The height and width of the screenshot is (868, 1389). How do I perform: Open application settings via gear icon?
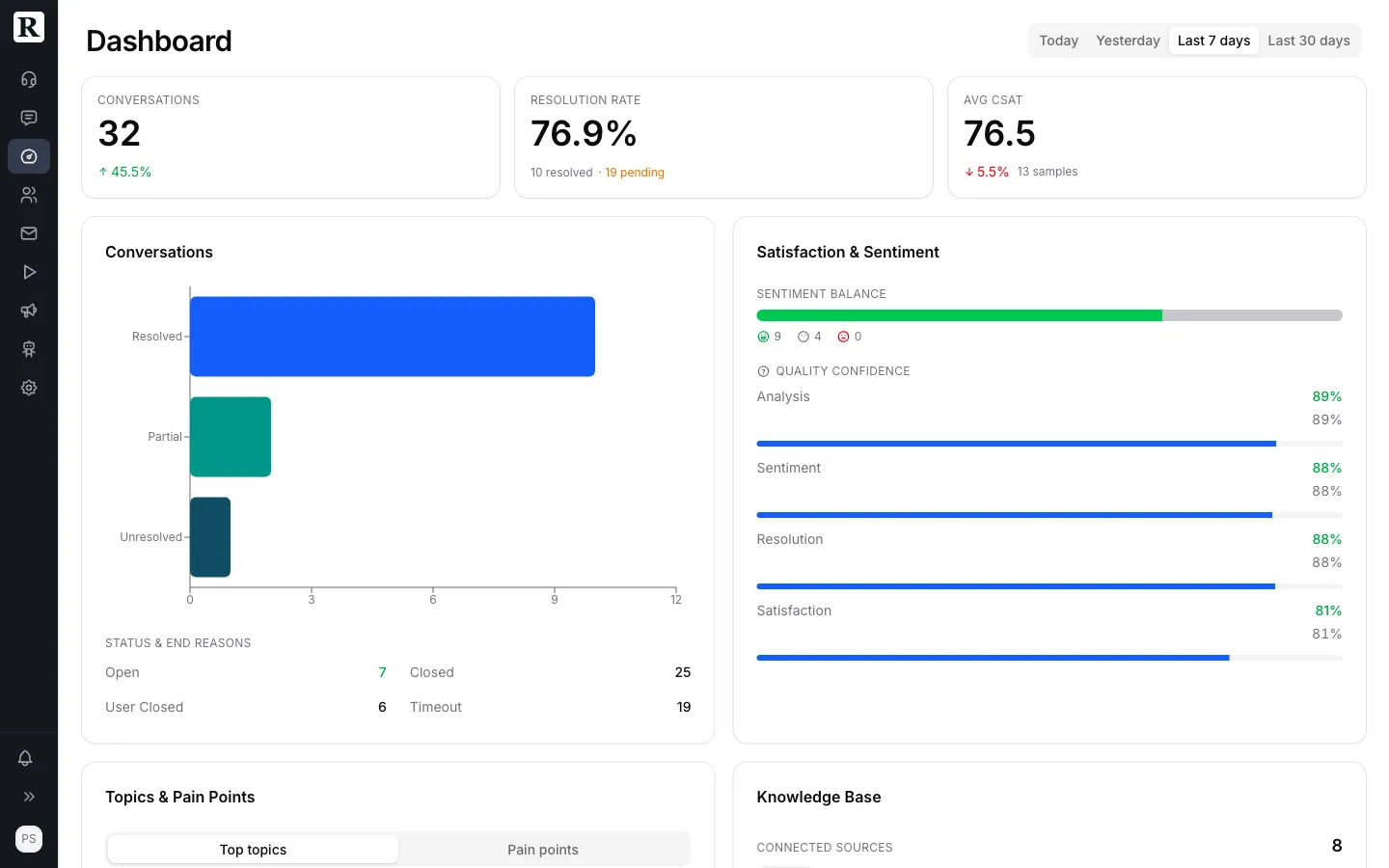(x=28, y=388)
